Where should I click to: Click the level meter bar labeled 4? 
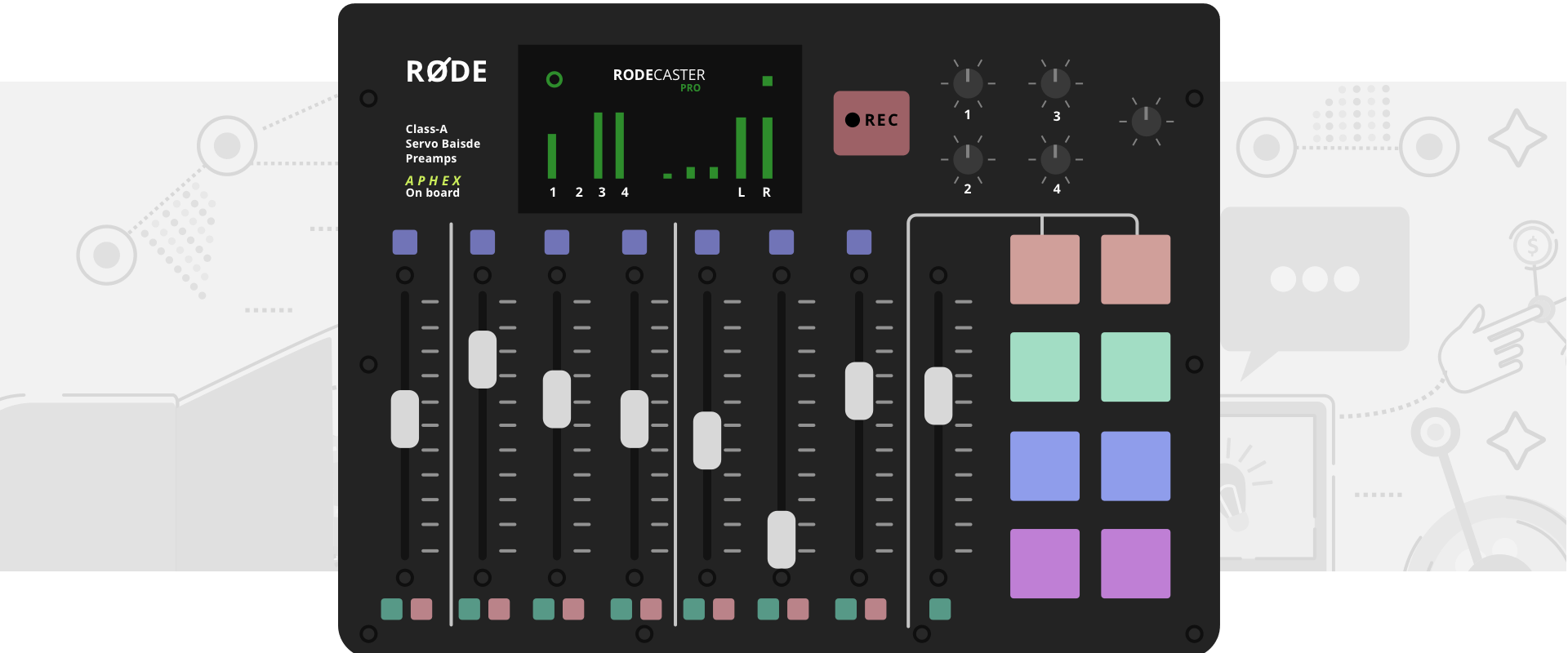pos(620,145)
